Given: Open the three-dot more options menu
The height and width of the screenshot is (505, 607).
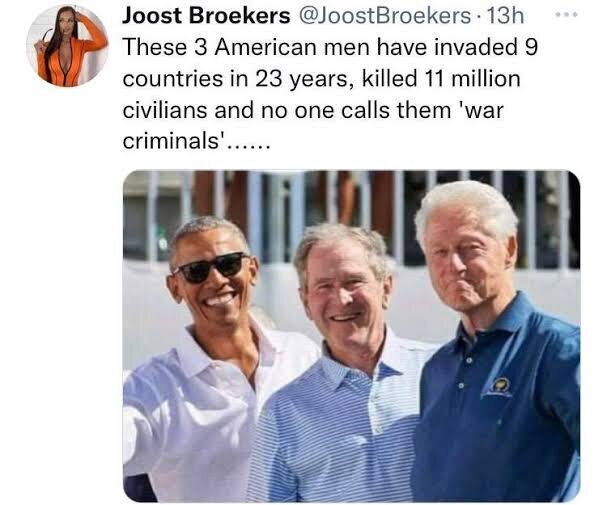Looking at the screenshot, I should [x=566, y=15].
